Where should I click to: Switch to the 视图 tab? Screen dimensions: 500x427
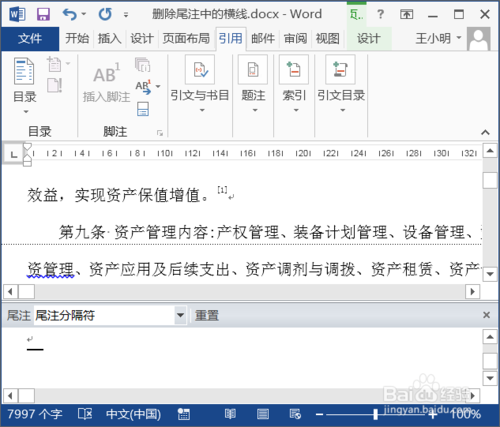point(328,39)
